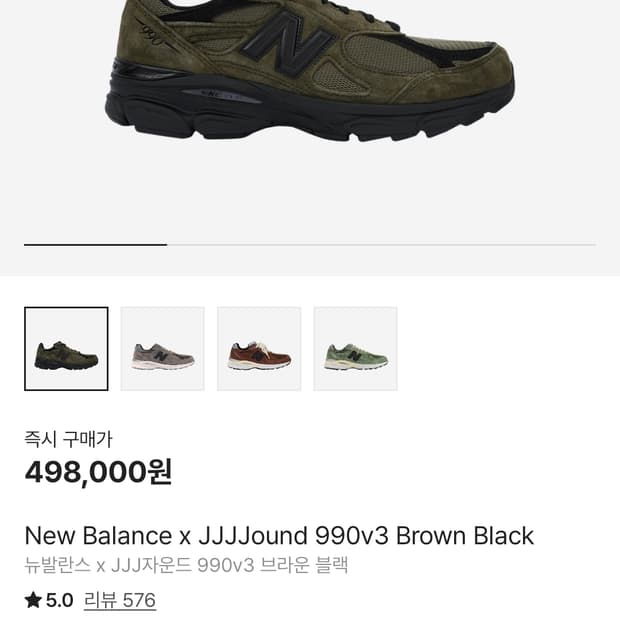Click the star rating icon
This screenshot has width=620, height=620.
33,600
